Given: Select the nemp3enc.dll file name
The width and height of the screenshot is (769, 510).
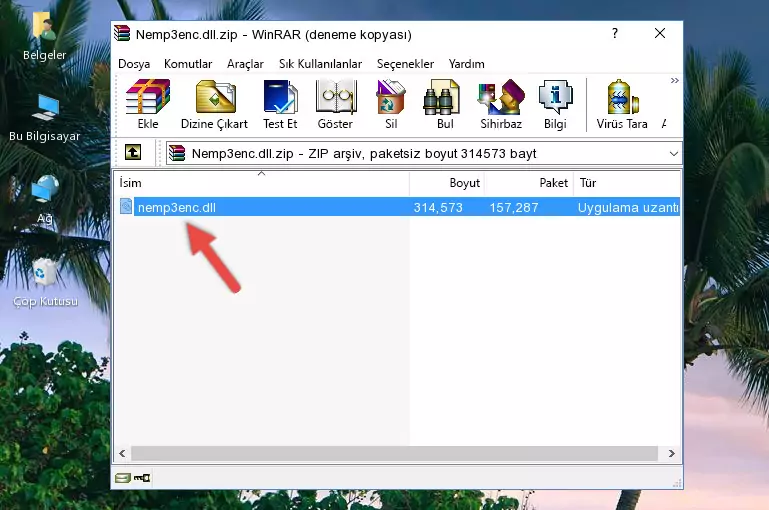Looking at the screenshot, I should coord(177,207).
